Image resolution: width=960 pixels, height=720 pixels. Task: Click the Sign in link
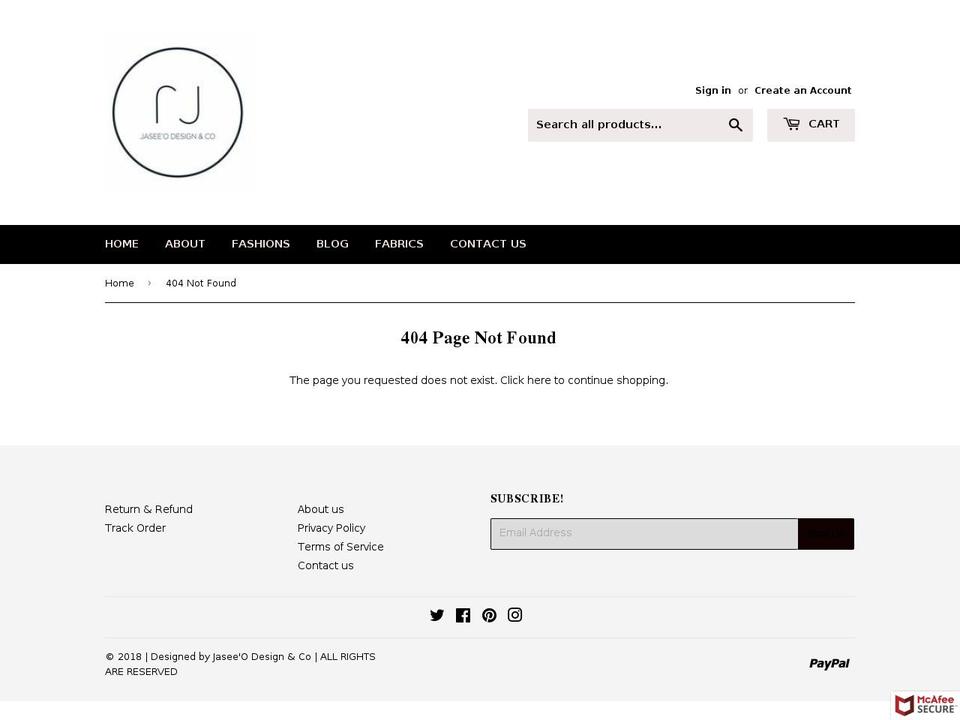[713, 91]
